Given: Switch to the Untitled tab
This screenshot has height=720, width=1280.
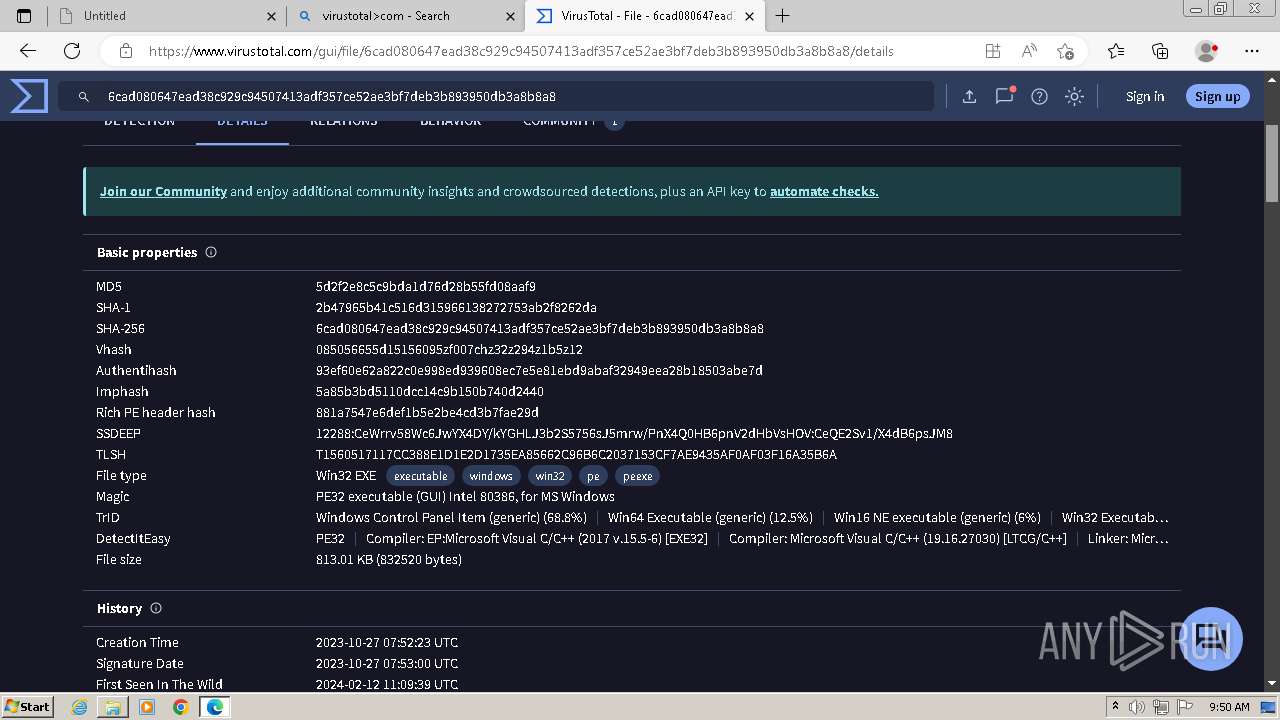Looking at the screenshot, I should click(x=167, y=16).
